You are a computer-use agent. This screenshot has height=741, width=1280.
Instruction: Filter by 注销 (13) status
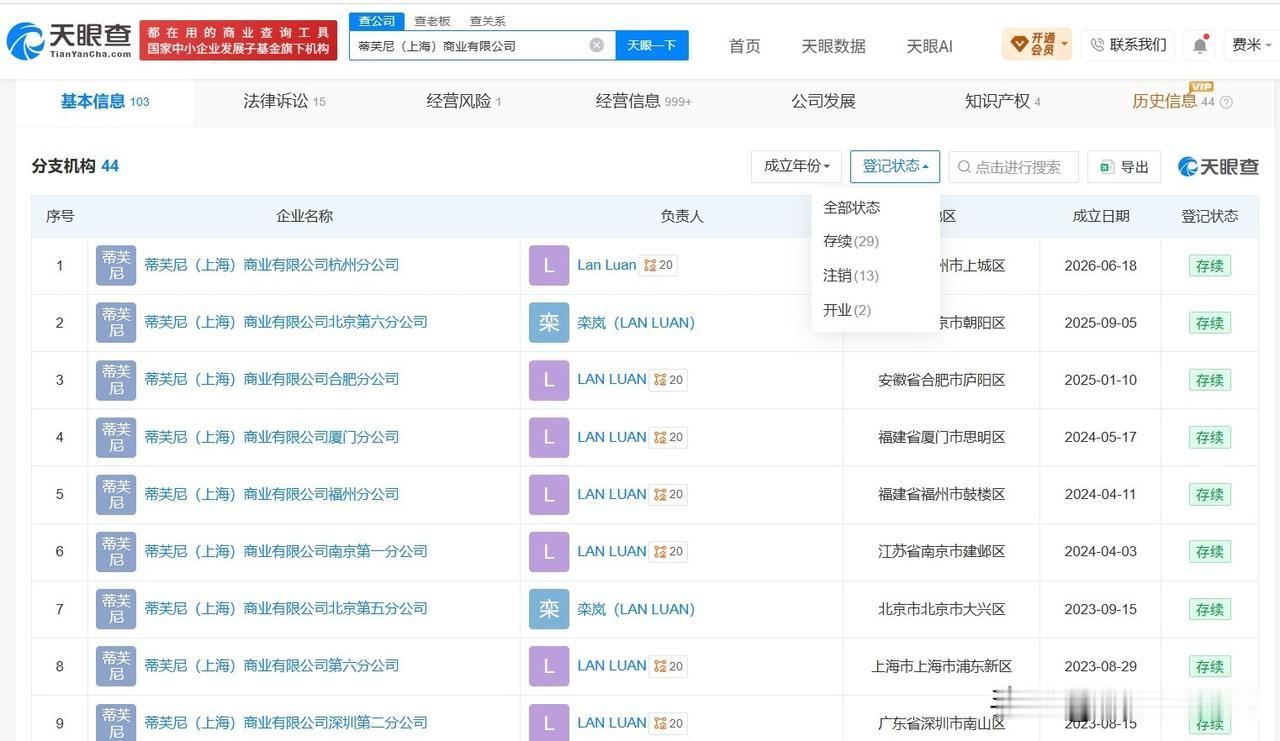coord(851,275)
